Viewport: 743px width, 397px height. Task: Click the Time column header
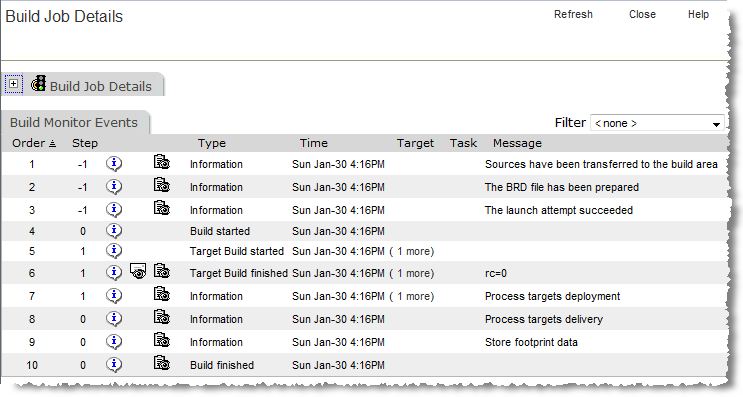click(314, 143)
